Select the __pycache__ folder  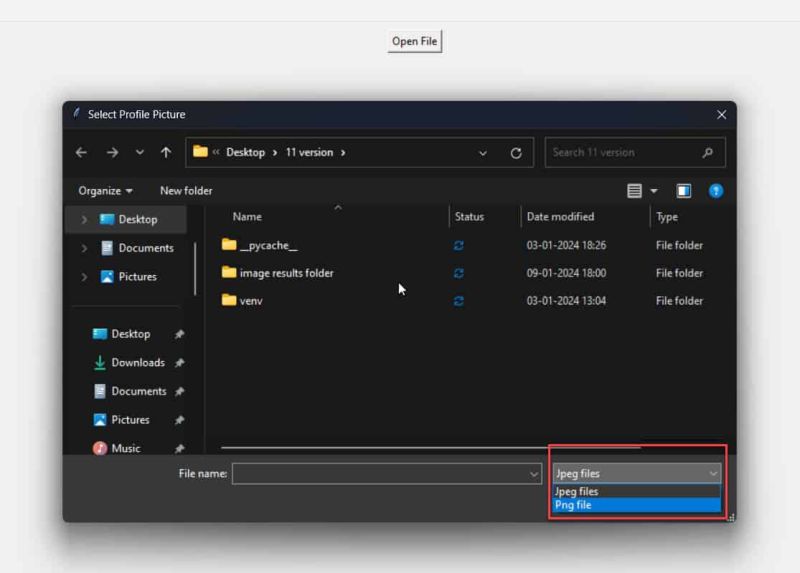click(x=268, y=245)
